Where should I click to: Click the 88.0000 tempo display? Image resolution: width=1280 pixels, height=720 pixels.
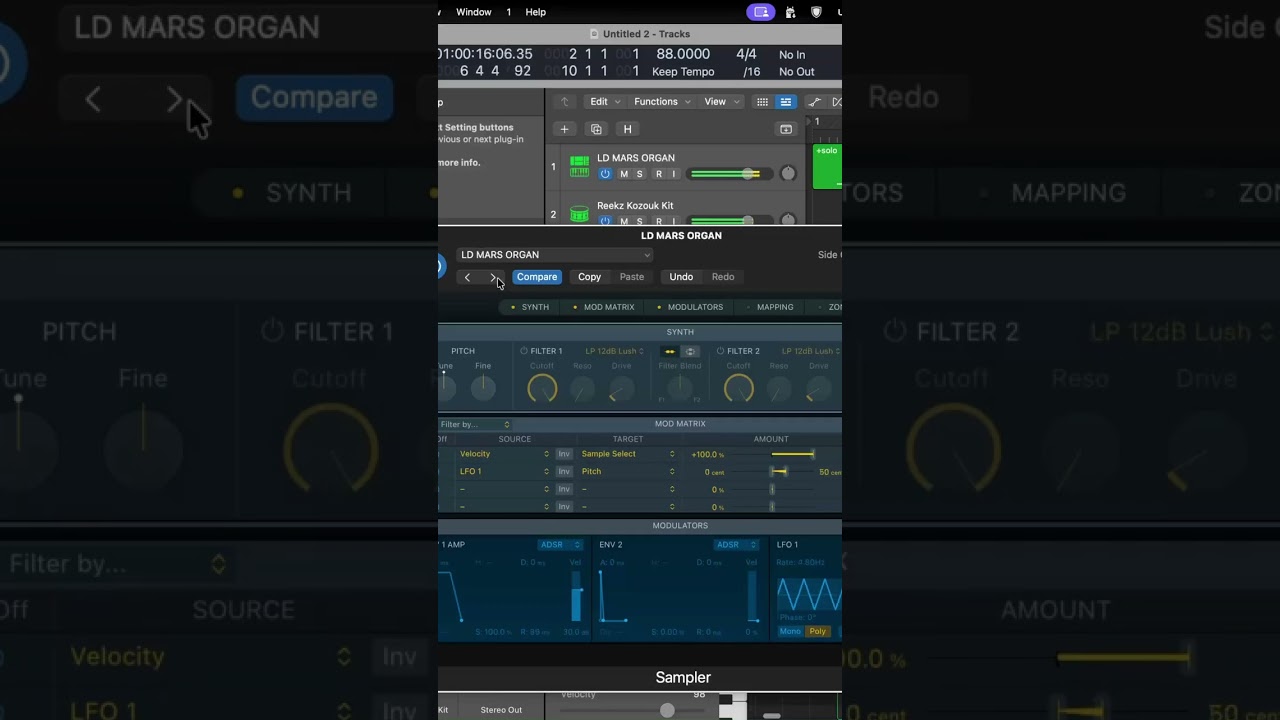[683, 54]
